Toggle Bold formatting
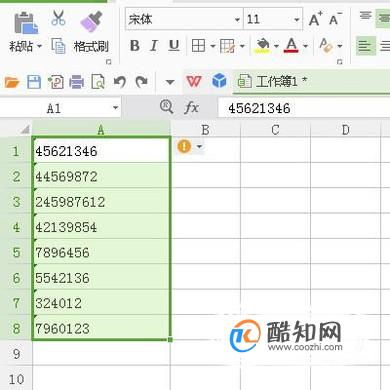 pyautogui.click(x=135, y=46)
